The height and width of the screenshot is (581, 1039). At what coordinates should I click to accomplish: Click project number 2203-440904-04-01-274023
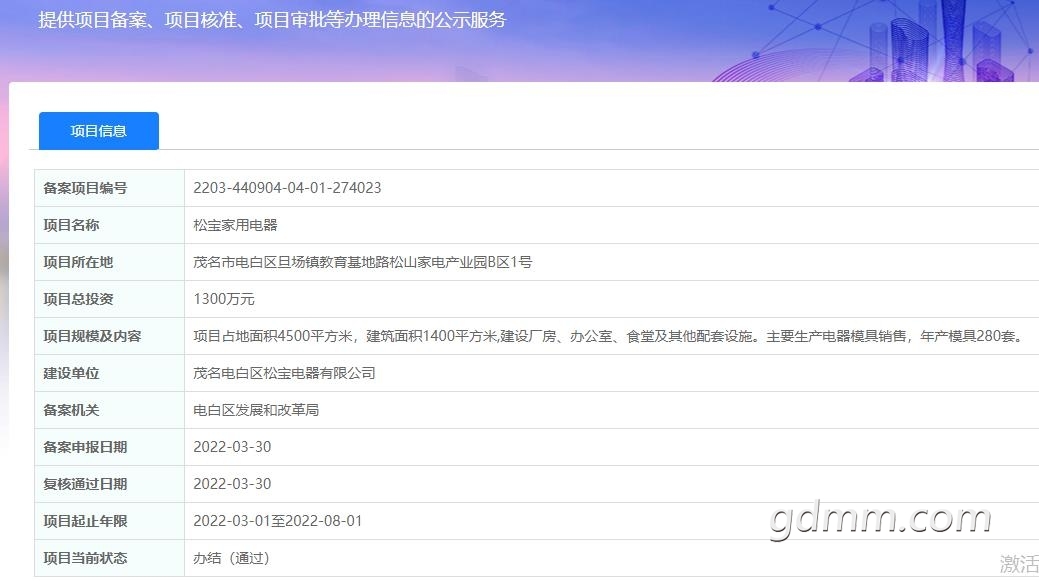tap(287, 187)
